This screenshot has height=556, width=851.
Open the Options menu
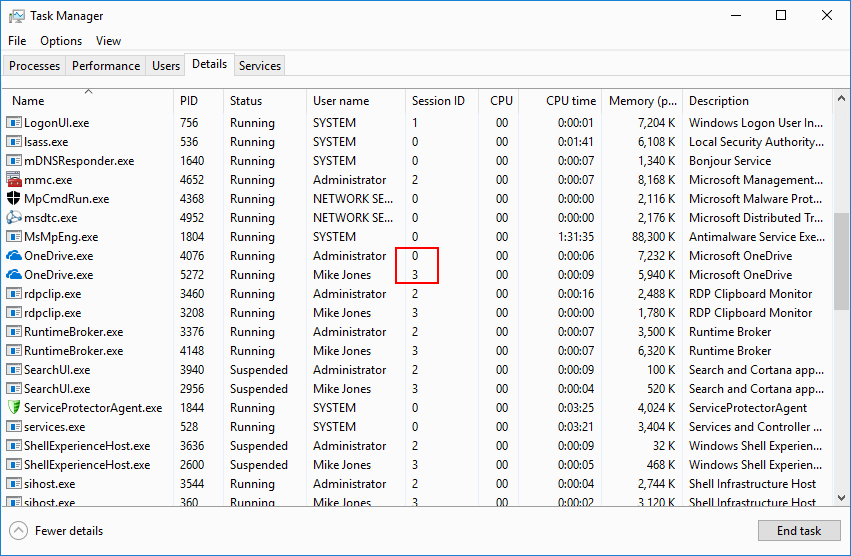pos(61,41)
